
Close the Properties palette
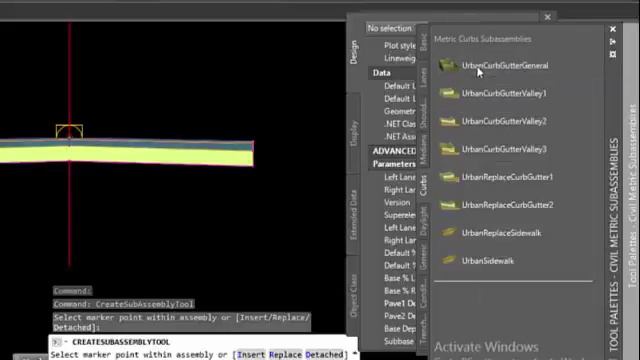(547, 17)
